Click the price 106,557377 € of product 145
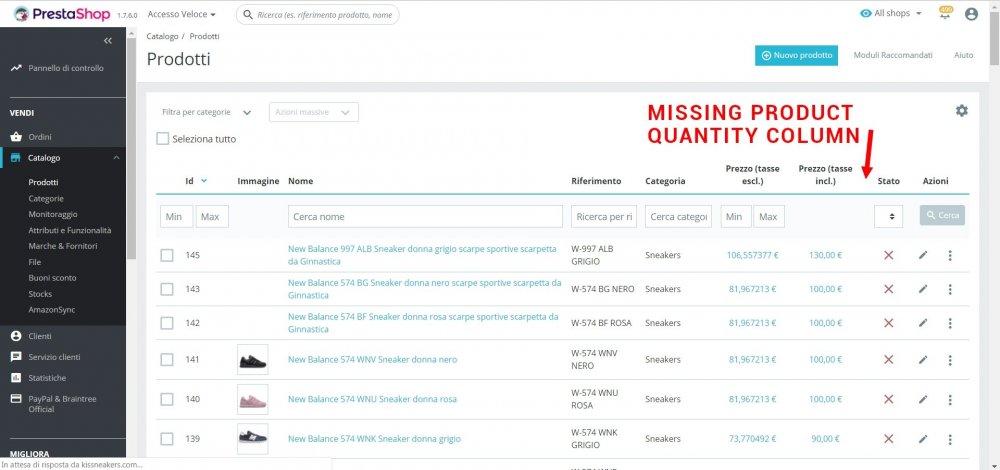This screenshot has width=1000, height=470. tap(753, 255)
